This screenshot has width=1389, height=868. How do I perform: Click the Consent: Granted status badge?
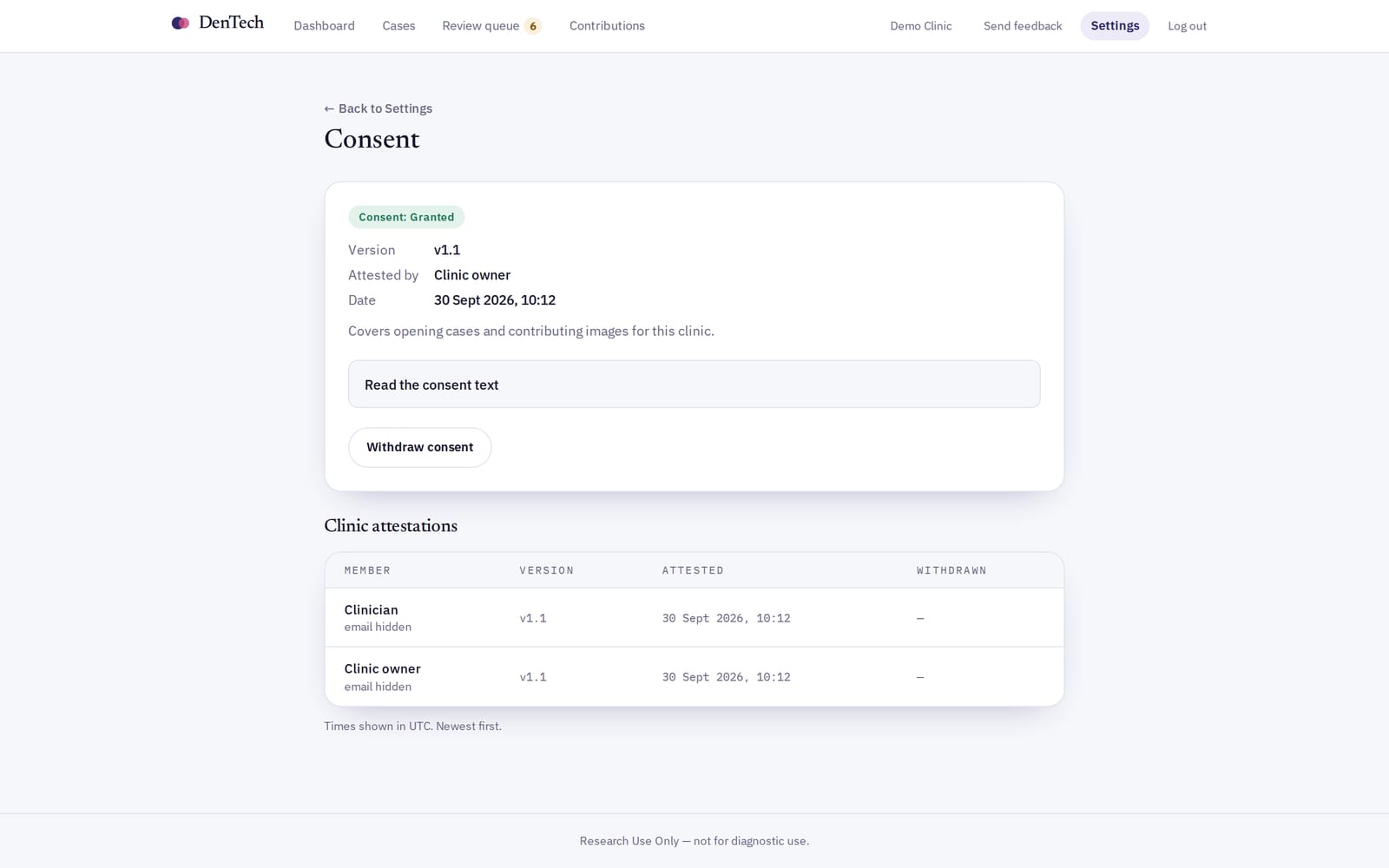(x=406, y=217)
